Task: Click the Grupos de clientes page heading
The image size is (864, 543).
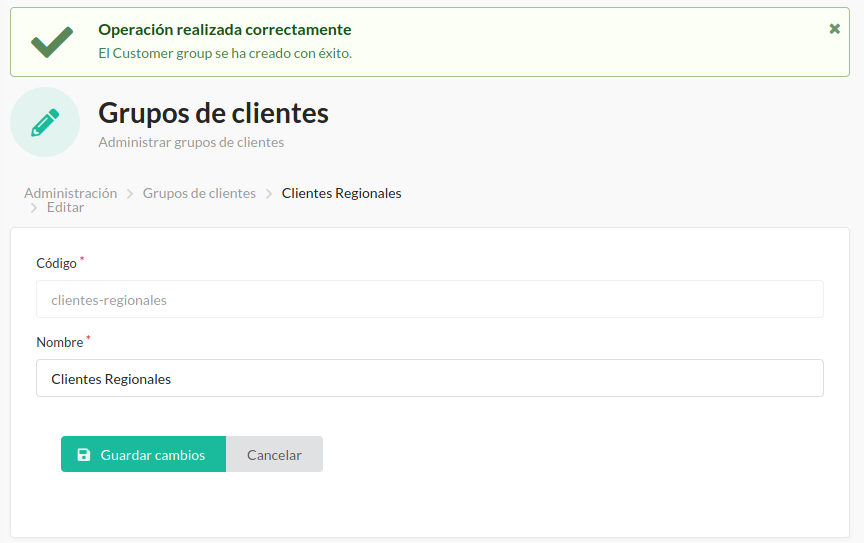Action: pyautogui.click(x=213, y=113)
